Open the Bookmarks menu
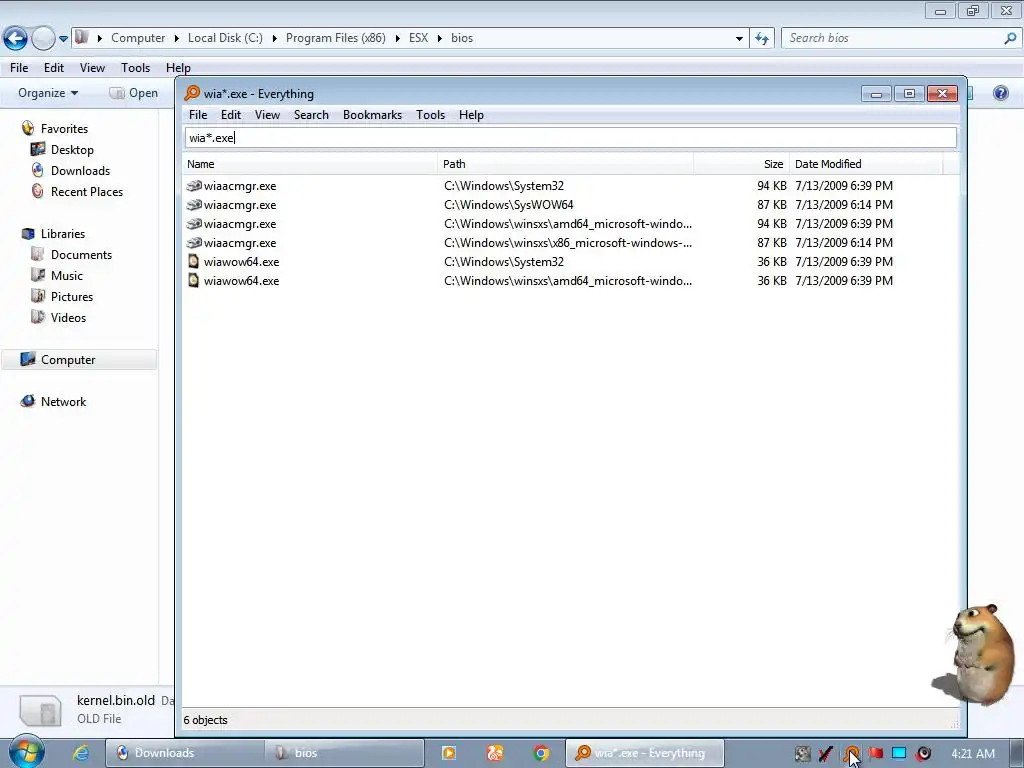 [x=372, y=115]
